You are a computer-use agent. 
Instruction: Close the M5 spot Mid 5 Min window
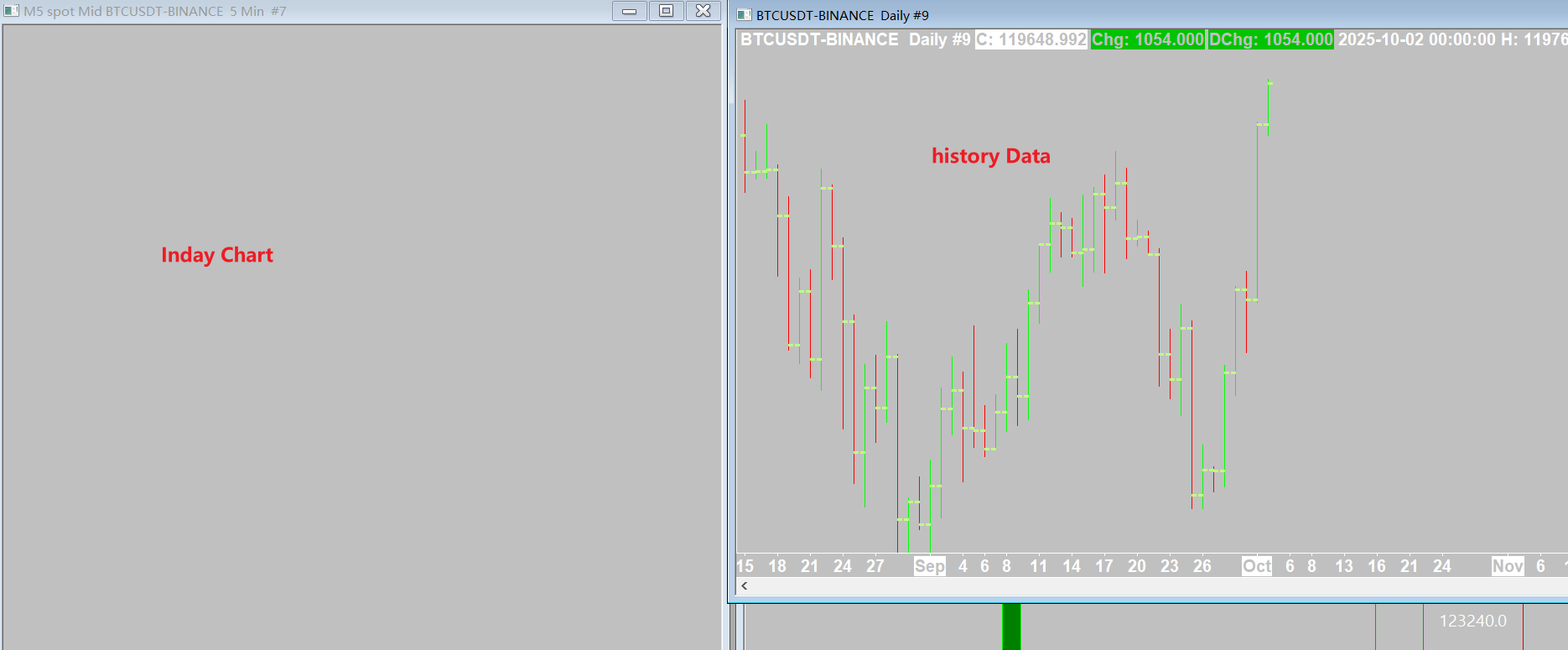703,11
